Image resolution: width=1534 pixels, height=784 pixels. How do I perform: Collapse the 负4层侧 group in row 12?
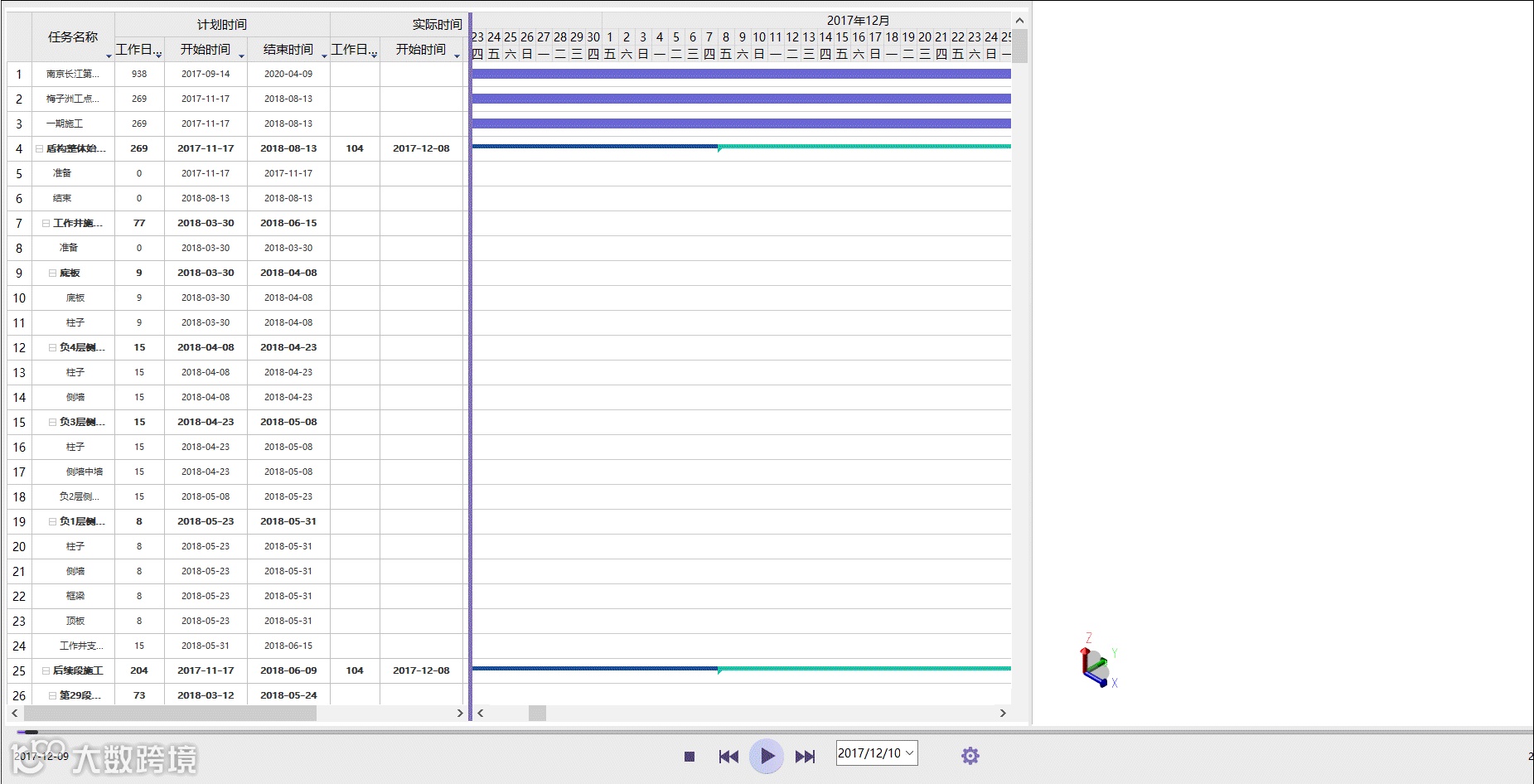(52, 347)
